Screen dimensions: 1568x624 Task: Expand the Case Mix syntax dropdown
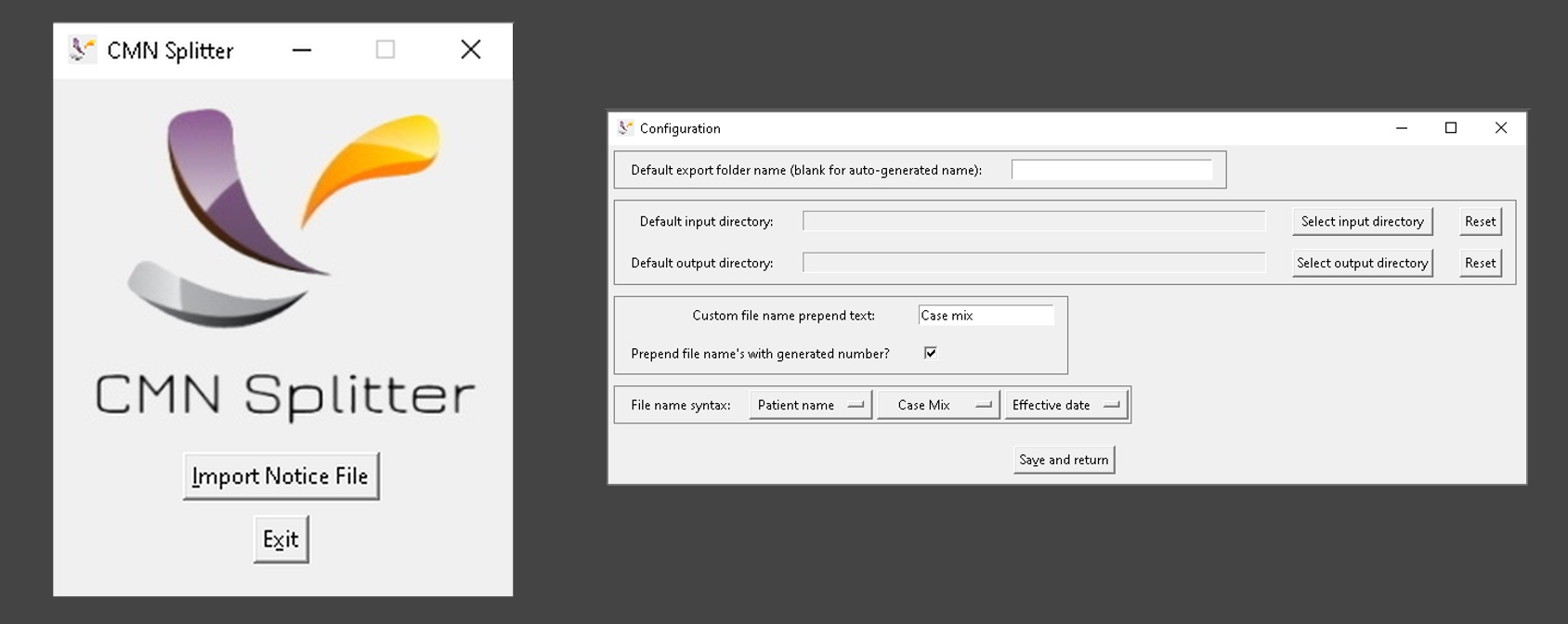click(938, 405)
